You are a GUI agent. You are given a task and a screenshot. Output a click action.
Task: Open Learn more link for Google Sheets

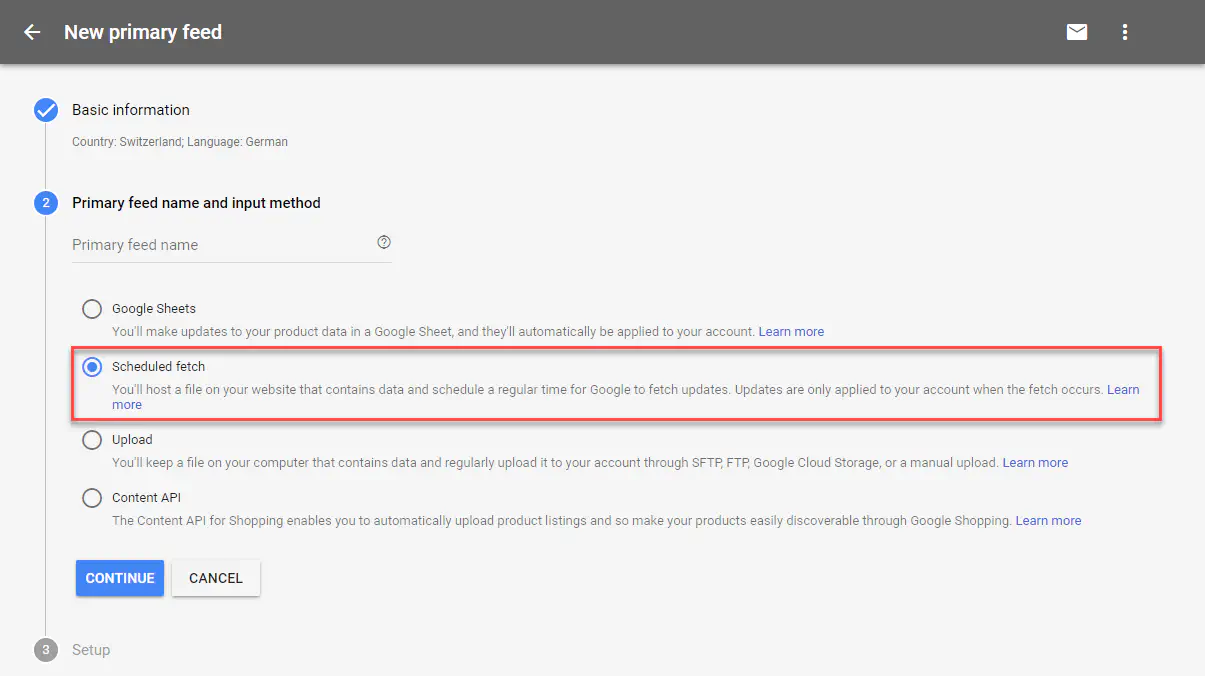tap(791, 332)
